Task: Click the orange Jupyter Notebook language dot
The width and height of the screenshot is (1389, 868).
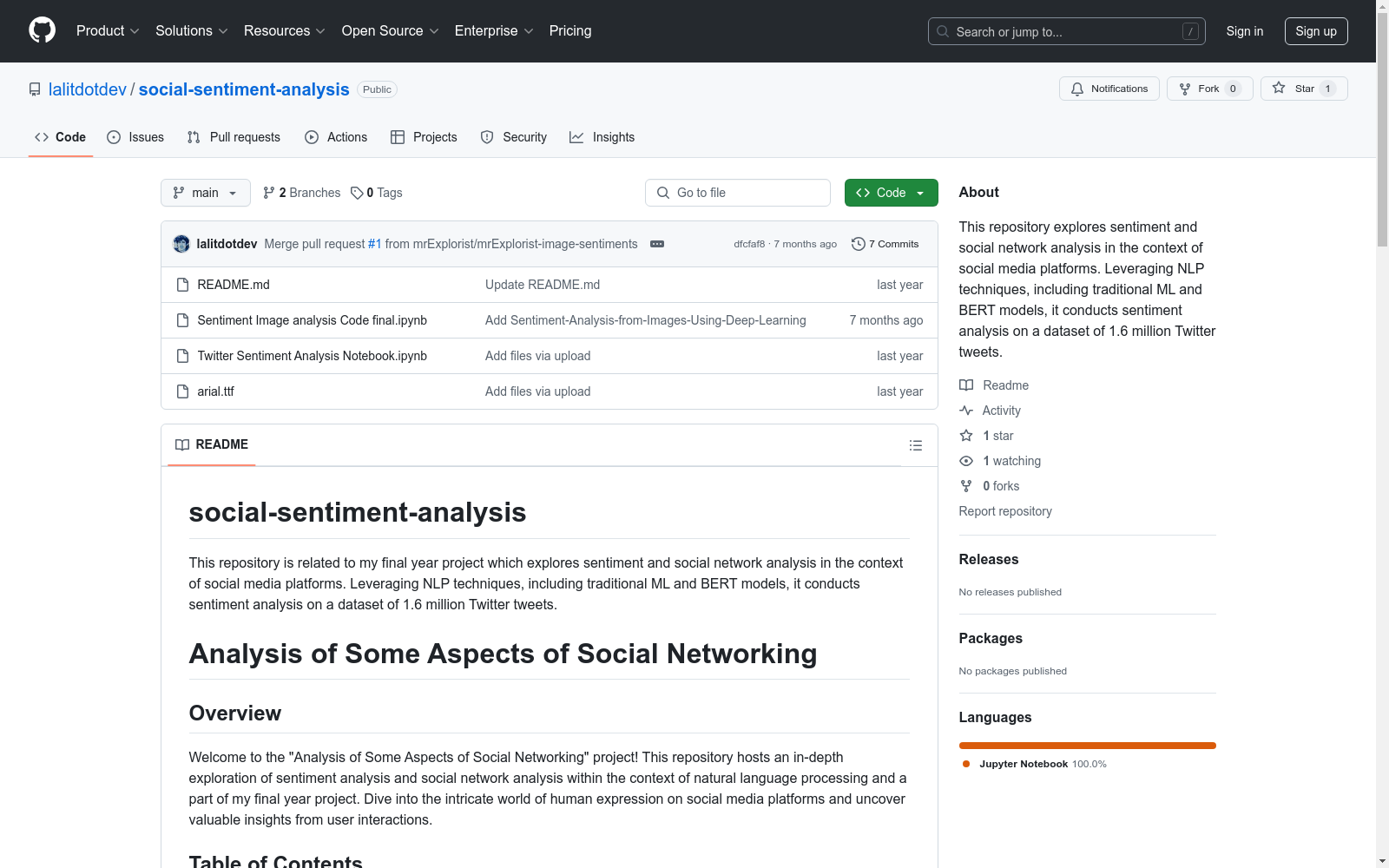Action: 966,764
